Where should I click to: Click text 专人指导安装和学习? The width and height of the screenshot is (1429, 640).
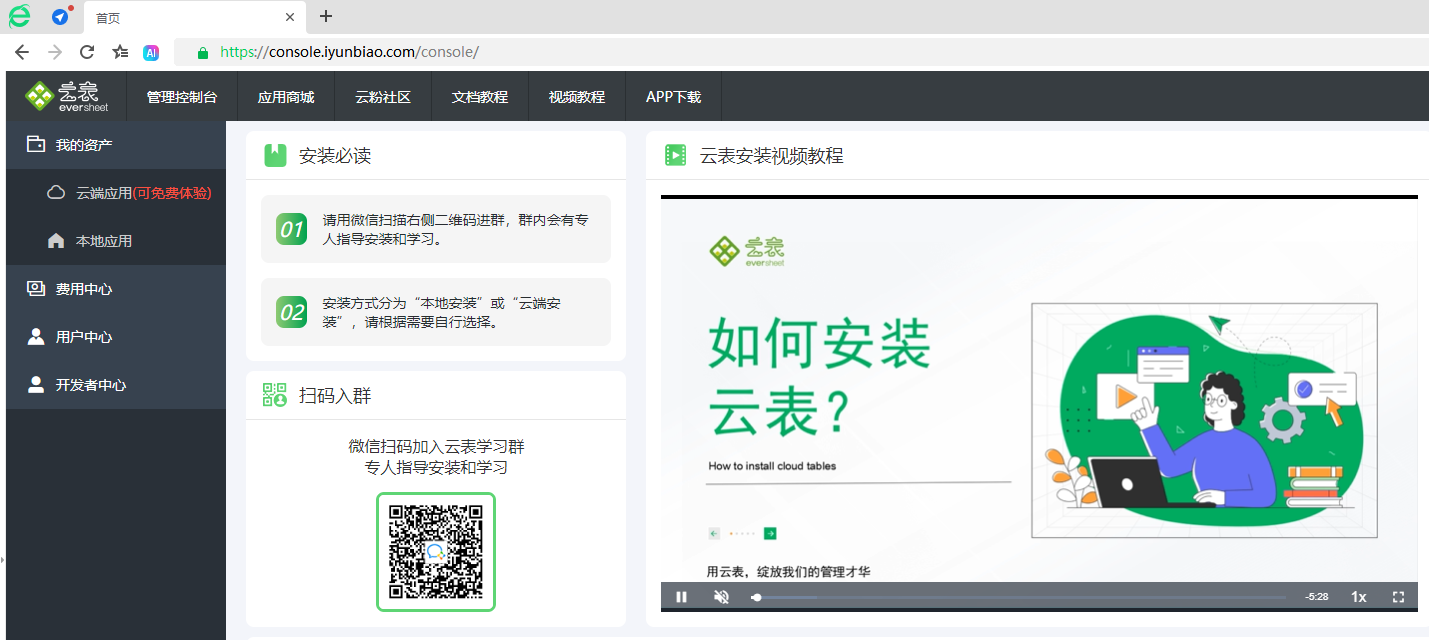[436, 467]
